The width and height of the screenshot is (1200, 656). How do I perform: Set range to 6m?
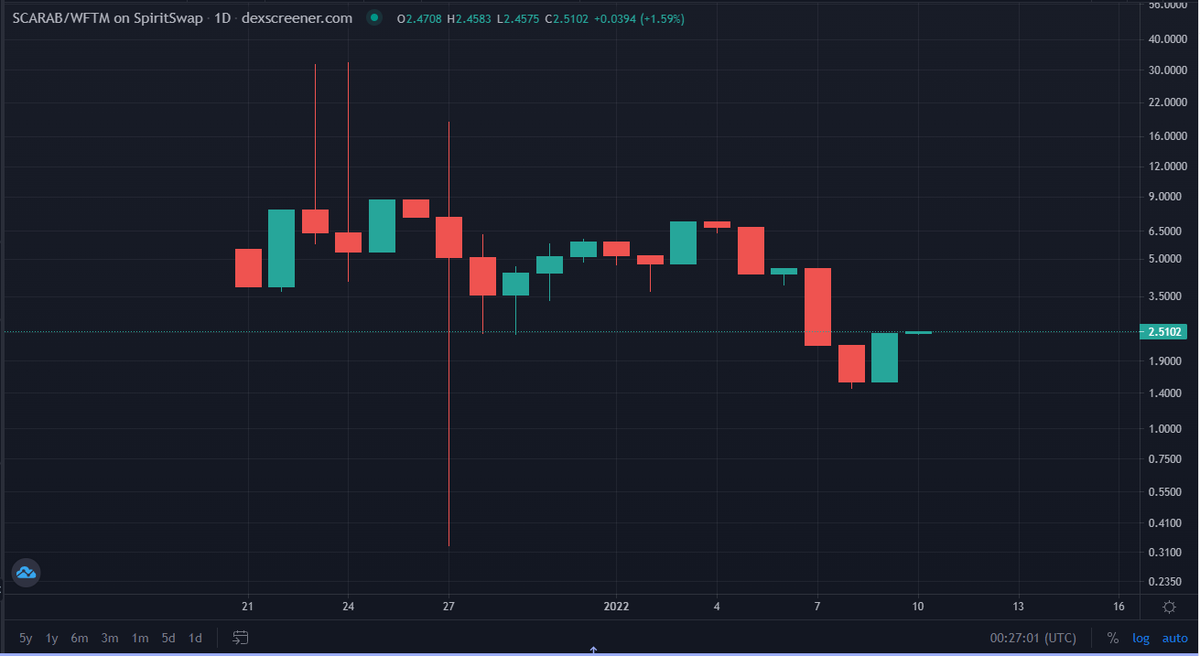[79, 637]
